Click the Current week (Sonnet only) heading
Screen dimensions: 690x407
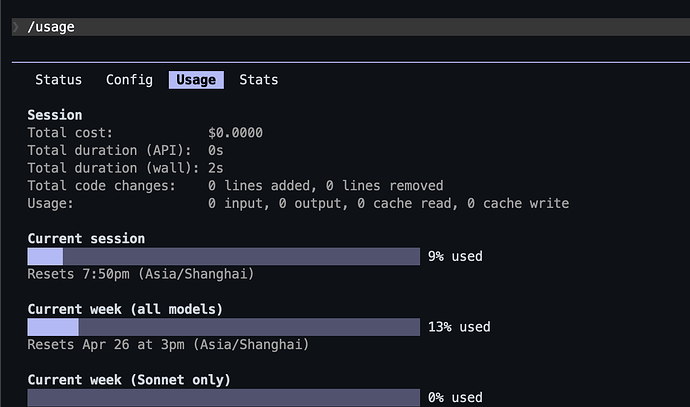pos(129,380)
